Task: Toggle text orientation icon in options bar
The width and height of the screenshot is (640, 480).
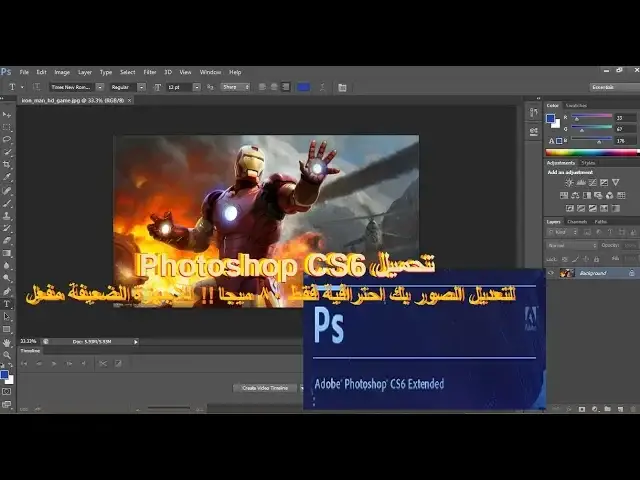Action: click(x=36, y=87)
